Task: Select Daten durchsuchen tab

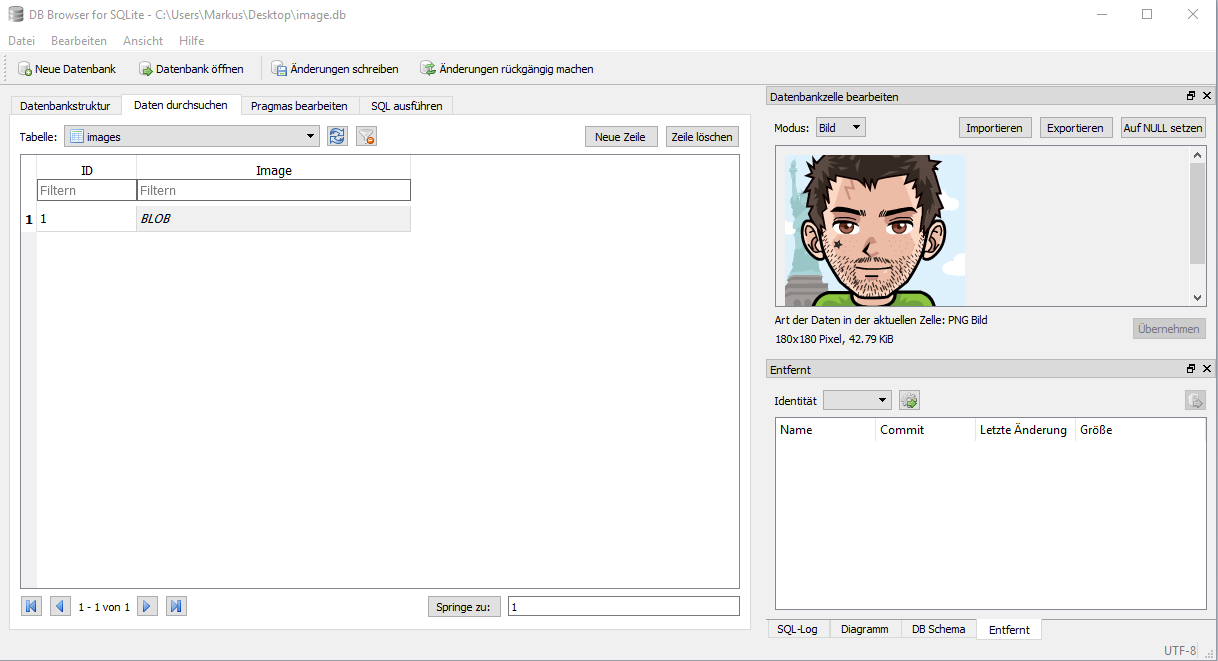Action: tap(181, 104)
